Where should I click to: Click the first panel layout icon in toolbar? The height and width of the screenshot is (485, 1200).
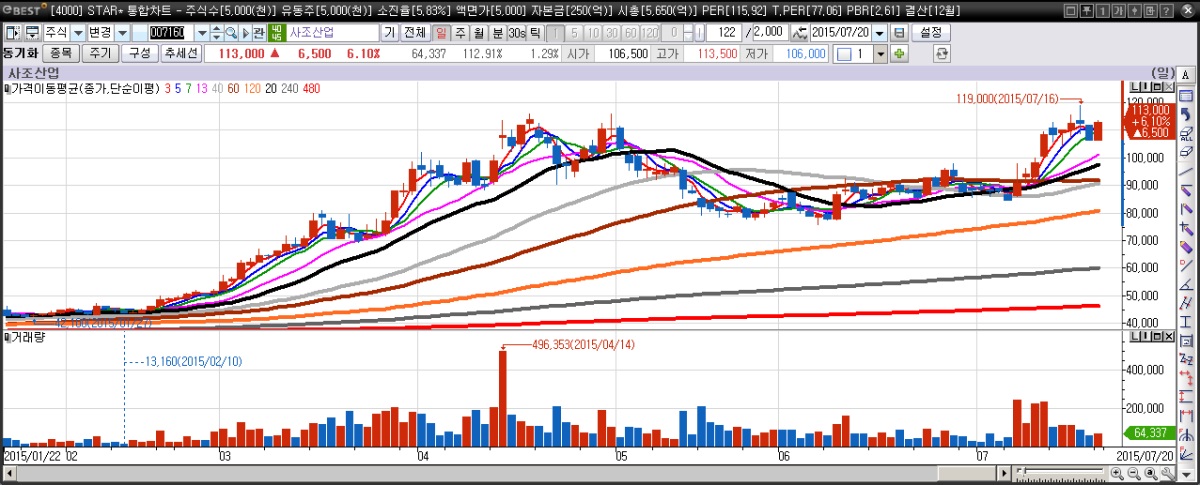tap(11, 32)
